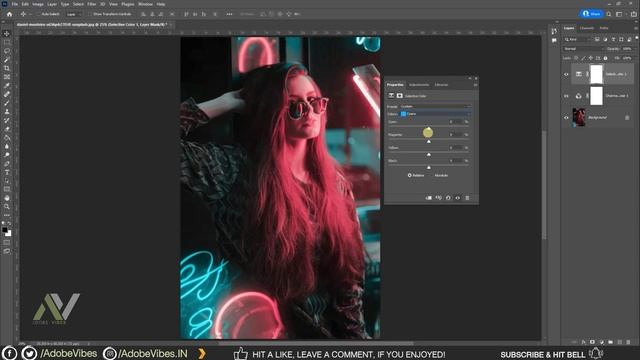Open the search magnifier icon at top right
640x360 pixels.
609,14
